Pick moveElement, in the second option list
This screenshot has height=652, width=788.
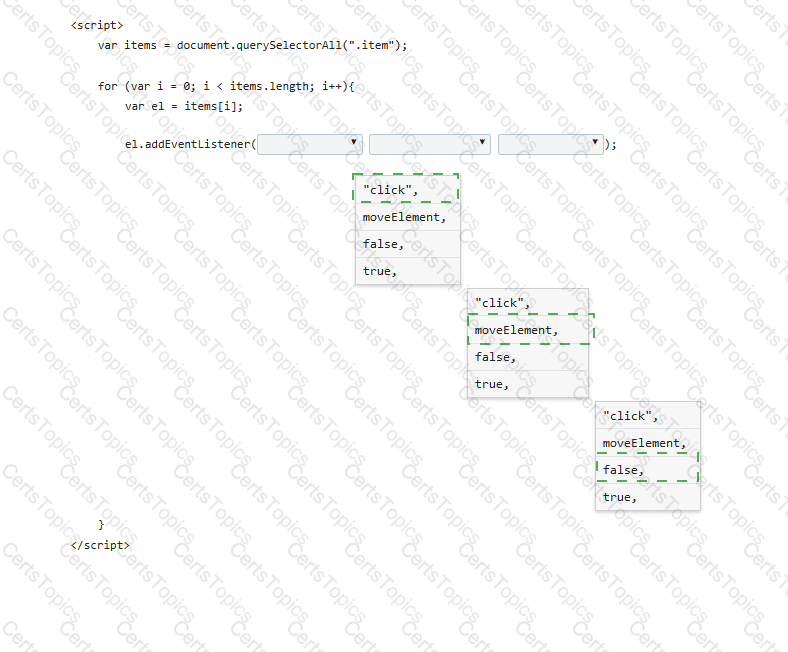click(528, 330)
